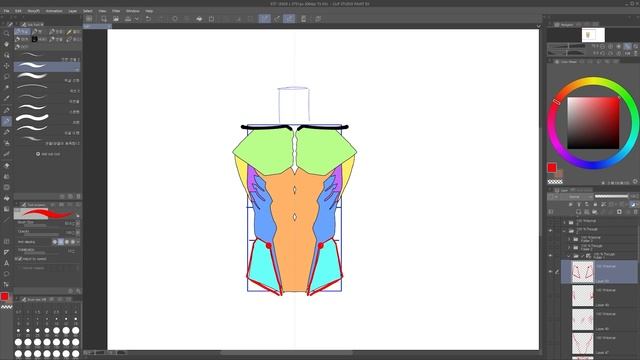This screenshot has height=360, width=640.
Task: Create a new raster layer icon
Action: [578, 212]
